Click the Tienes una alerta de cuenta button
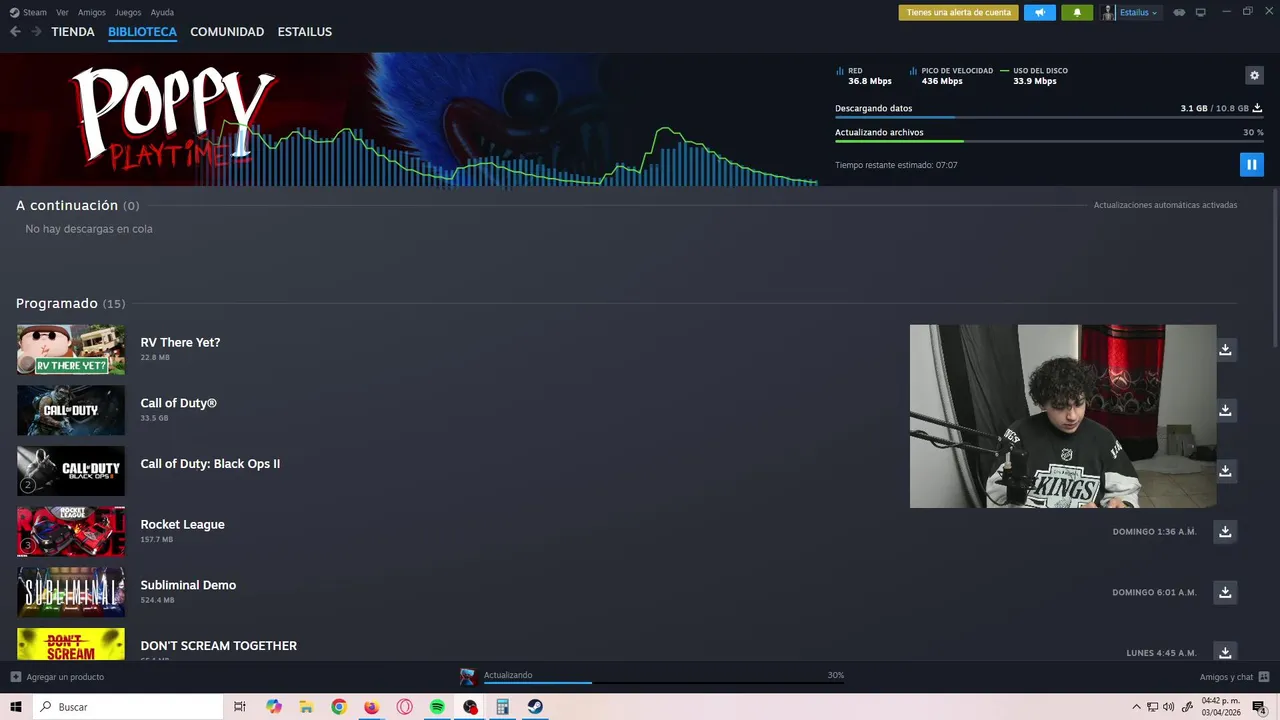Viewport: 1280px width, 720px height. click(x=958, y=13)
